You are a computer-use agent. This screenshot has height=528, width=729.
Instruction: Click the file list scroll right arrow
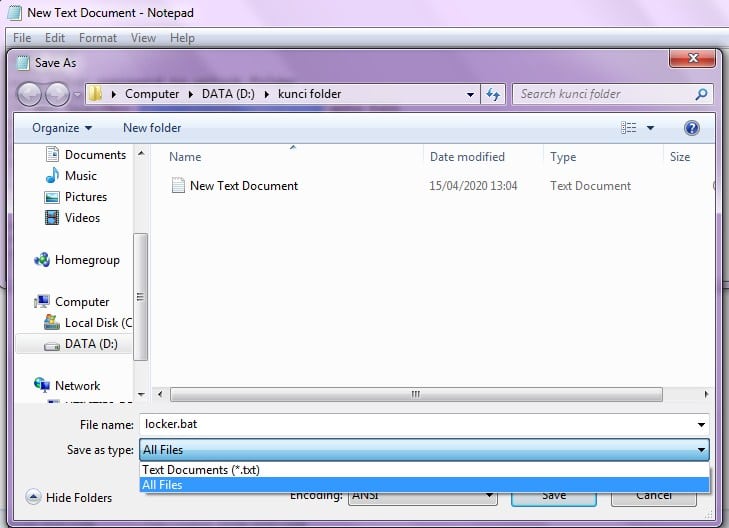pos(706,395)
